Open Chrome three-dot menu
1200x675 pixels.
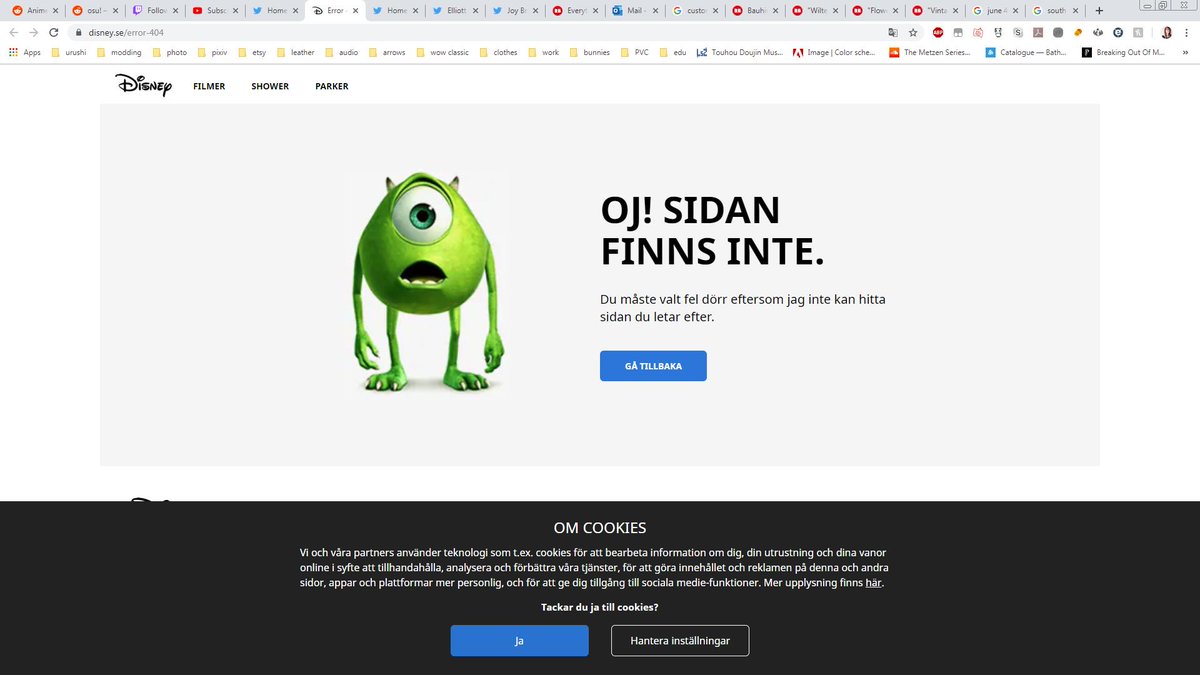(1187, 32)
